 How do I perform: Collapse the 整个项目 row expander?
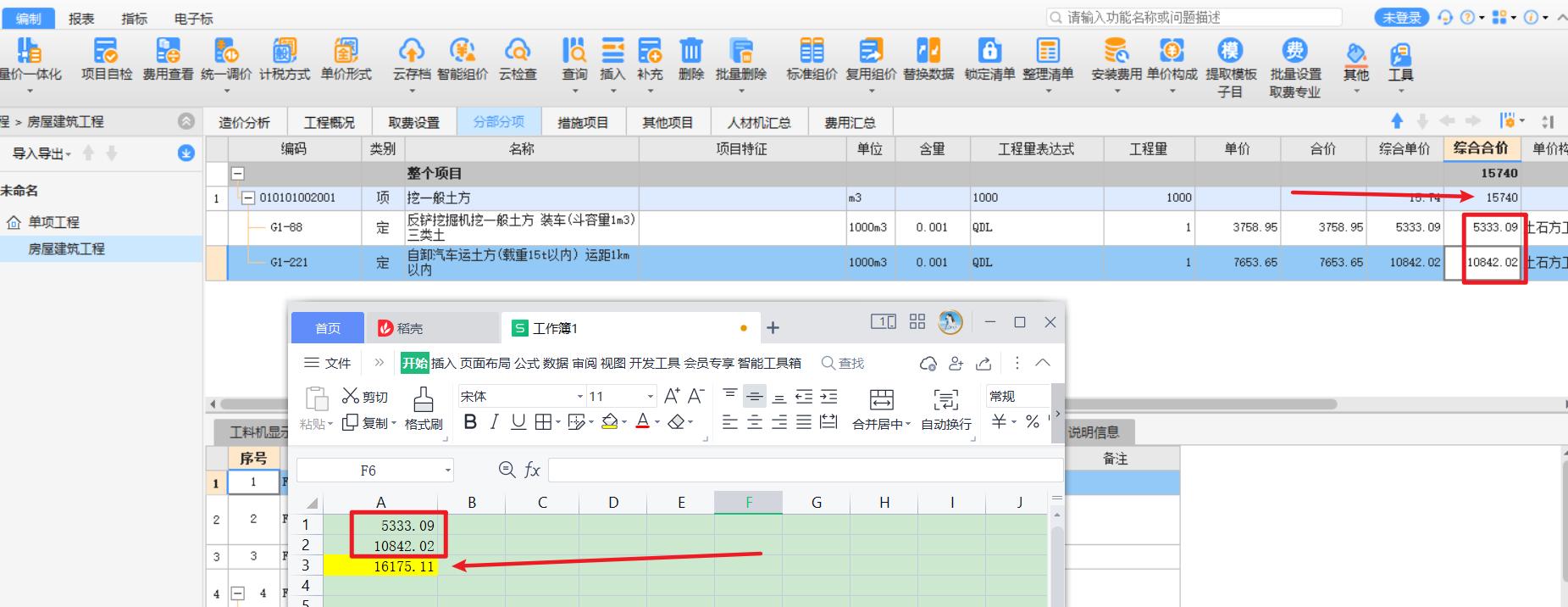coord(238,173)
